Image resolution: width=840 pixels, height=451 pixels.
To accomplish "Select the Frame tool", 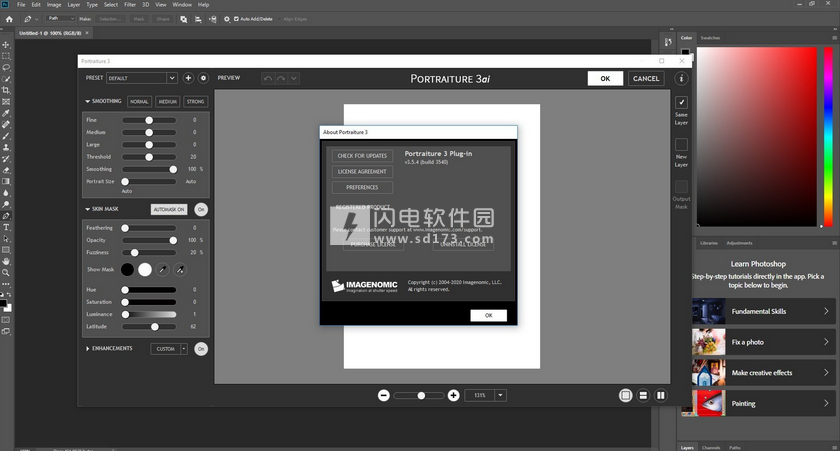I will (x=6, y=102).
